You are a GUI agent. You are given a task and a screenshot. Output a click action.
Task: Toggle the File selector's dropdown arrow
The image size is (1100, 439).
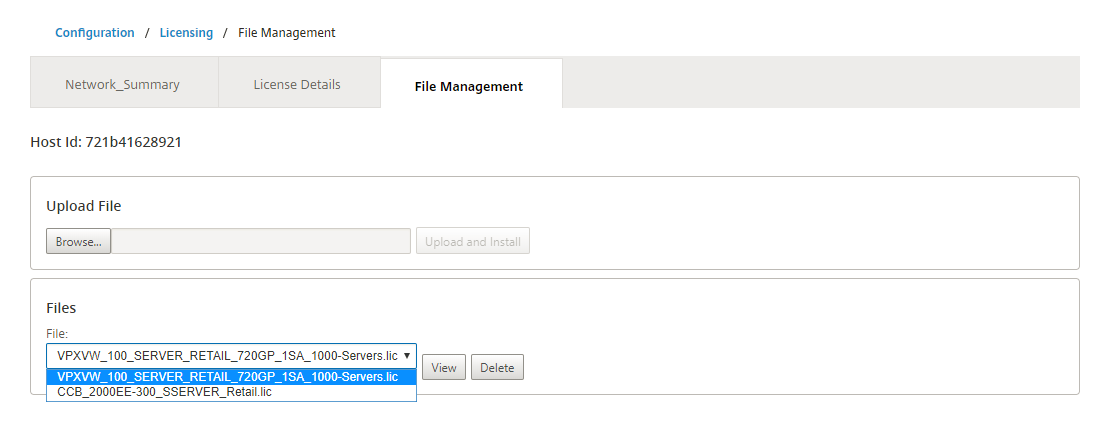[x=407, y=356]
